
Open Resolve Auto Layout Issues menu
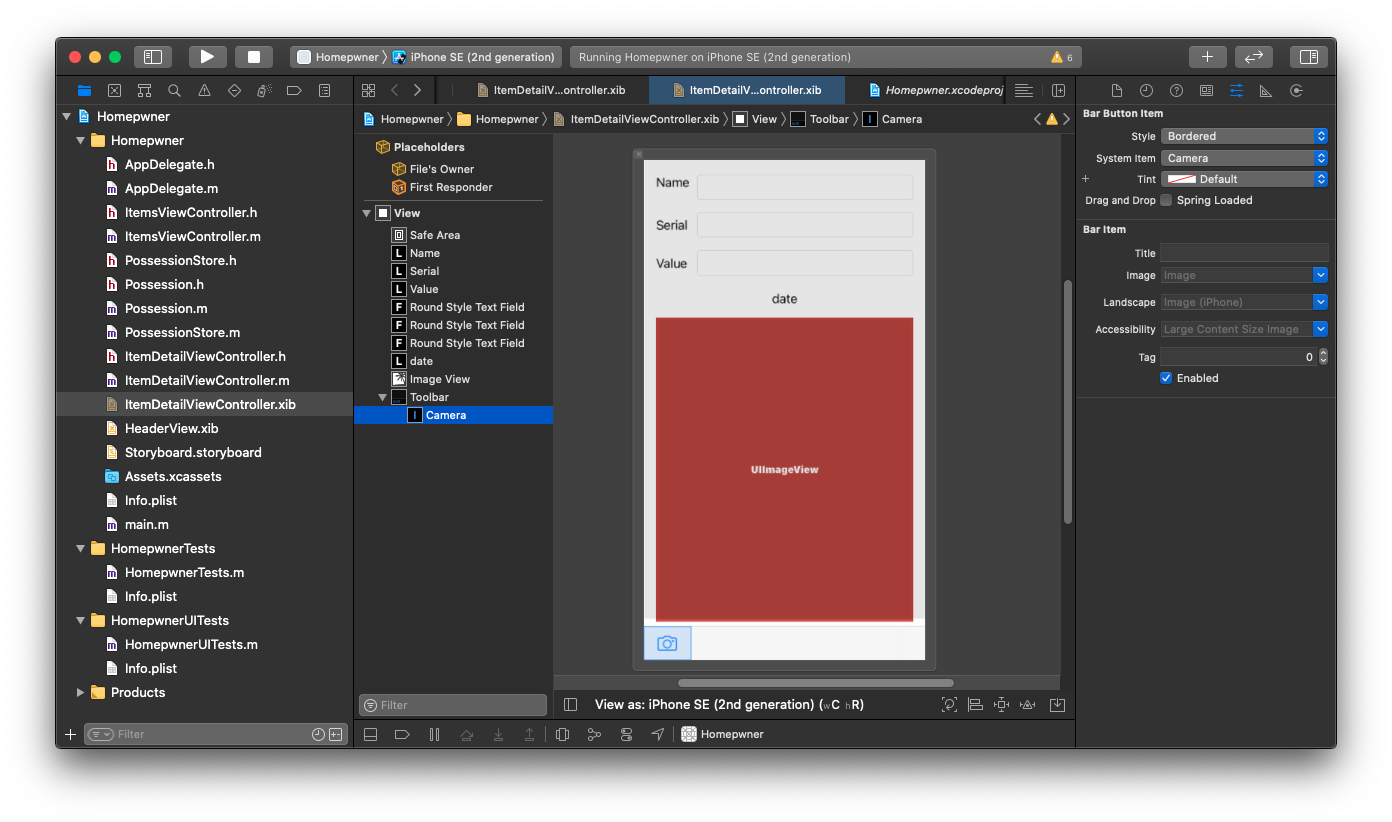1027,704
